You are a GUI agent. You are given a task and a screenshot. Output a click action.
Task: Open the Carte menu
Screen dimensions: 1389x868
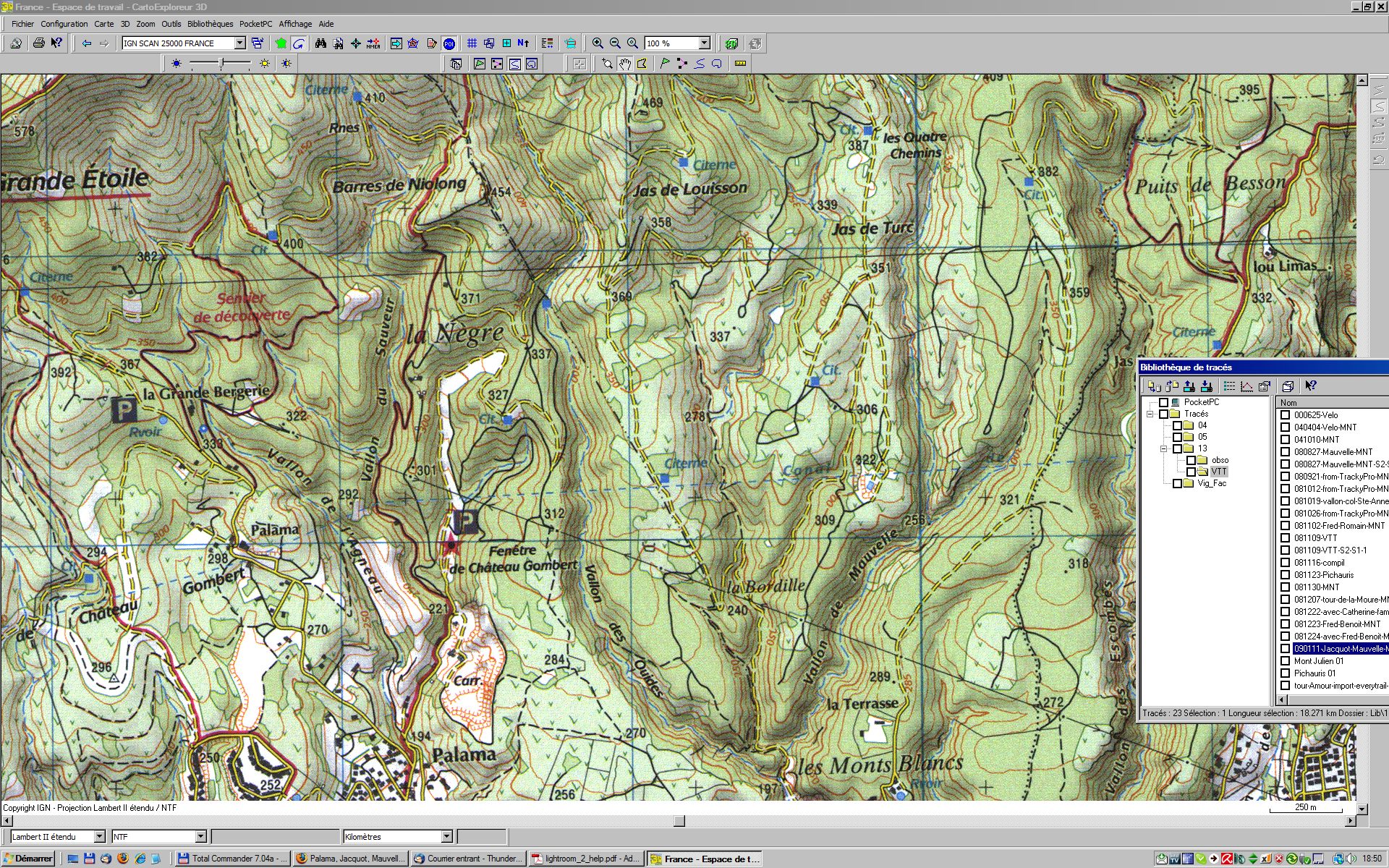coord(103,24)
